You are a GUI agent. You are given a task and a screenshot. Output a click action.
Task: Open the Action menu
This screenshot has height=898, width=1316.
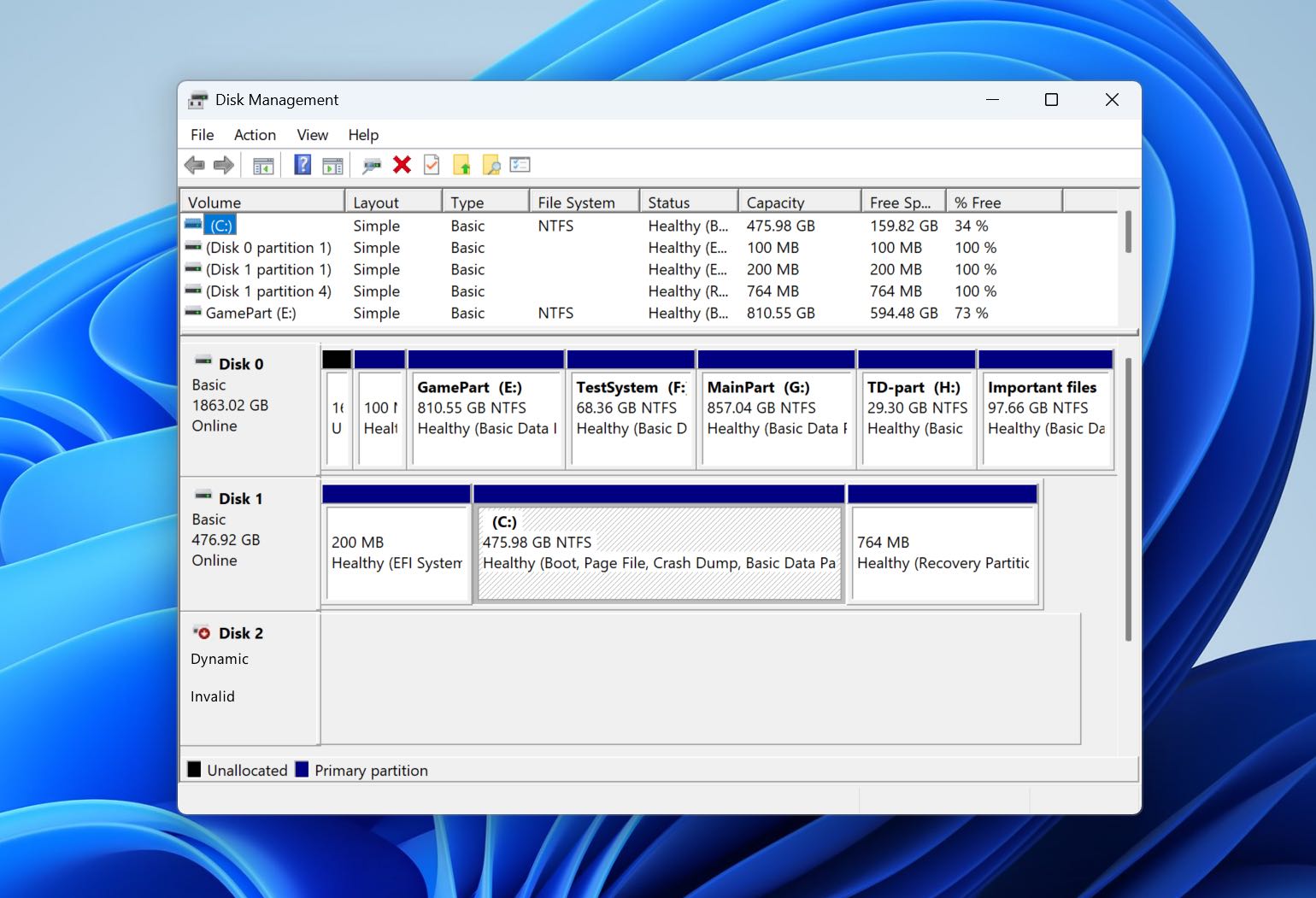254,134
